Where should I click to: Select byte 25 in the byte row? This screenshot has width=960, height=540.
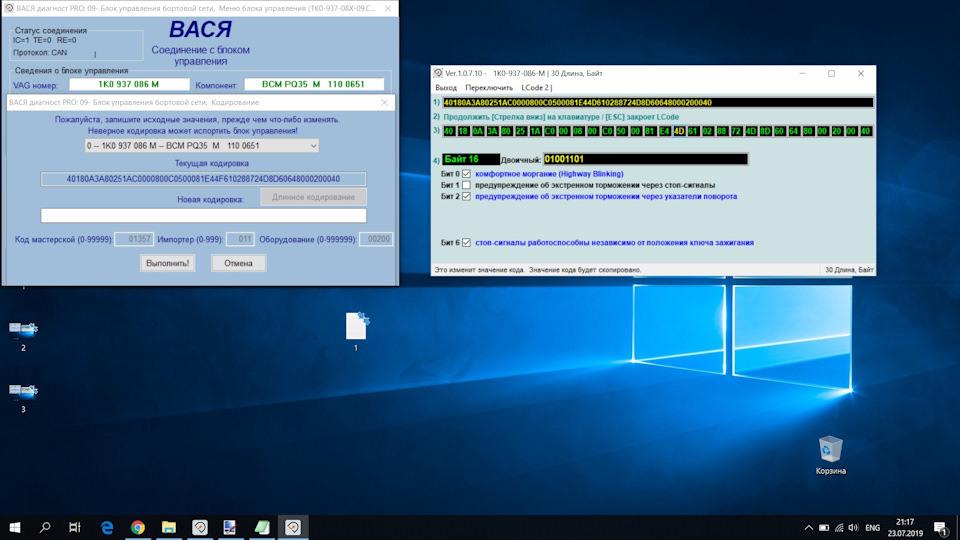pyautogui.click(x=520, y=131)
